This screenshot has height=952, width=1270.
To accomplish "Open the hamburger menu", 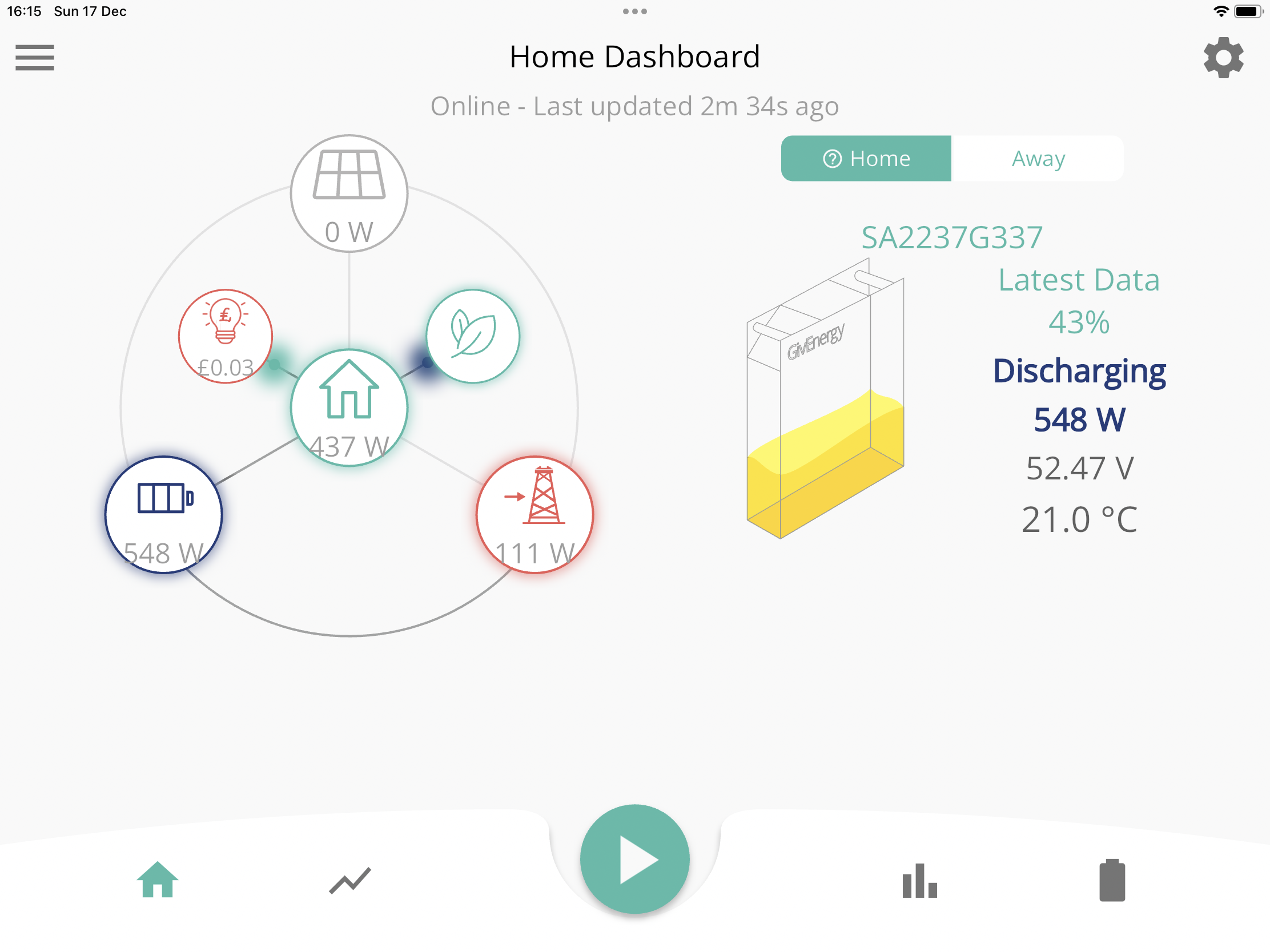I will tap(34, 58).
